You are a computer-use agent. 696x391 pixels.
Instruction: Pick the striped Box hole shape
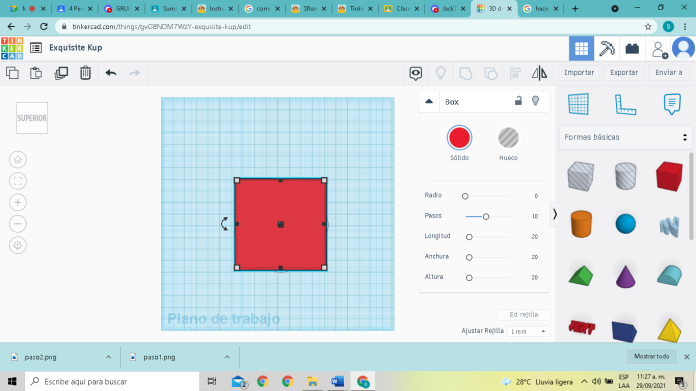[581, 176]
